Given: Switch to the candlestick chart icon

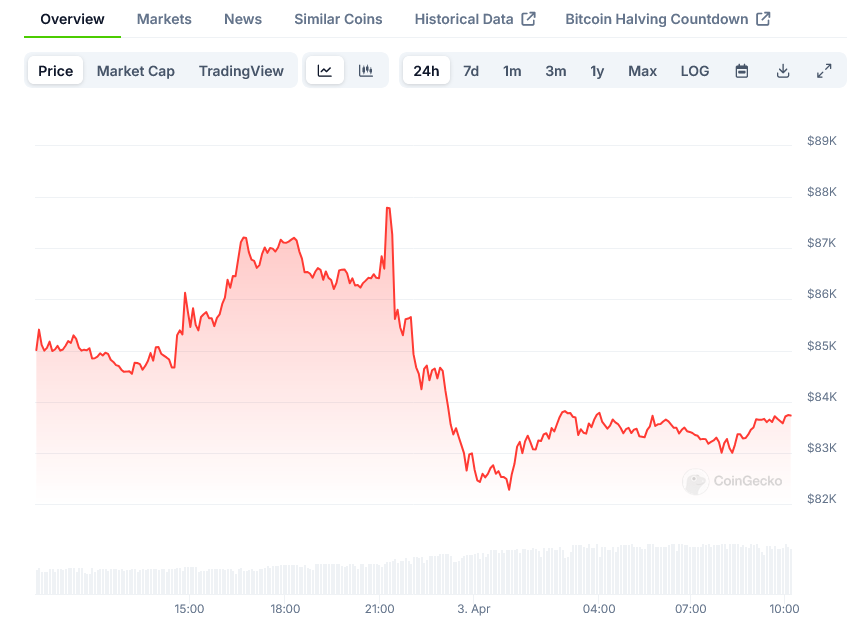Looking at the screenshot, I should (366, 71).
